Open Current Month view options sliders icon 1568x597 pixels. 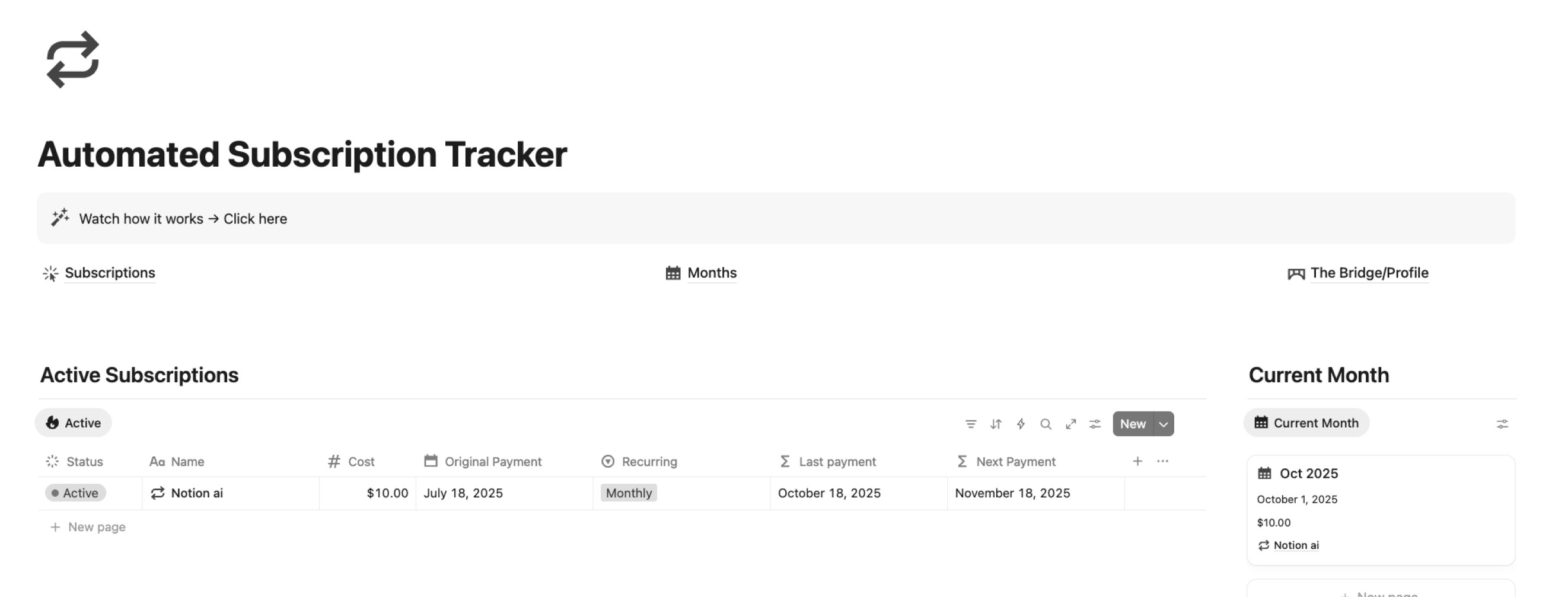pyautogui.click(x=1503, y=423)
